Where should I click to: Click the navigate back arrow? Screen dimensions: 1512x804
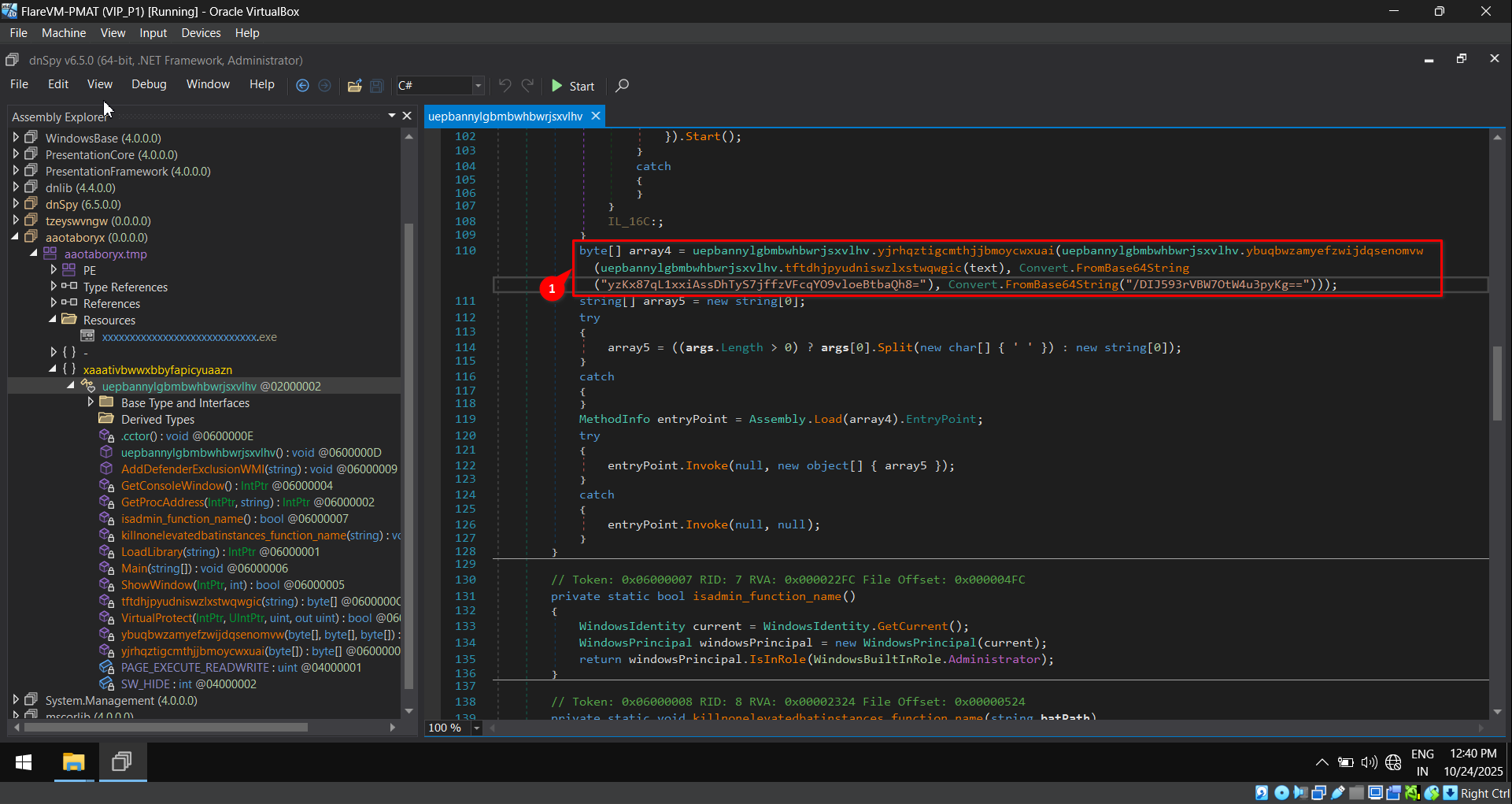pyautogui.click(x=302, y=86)
